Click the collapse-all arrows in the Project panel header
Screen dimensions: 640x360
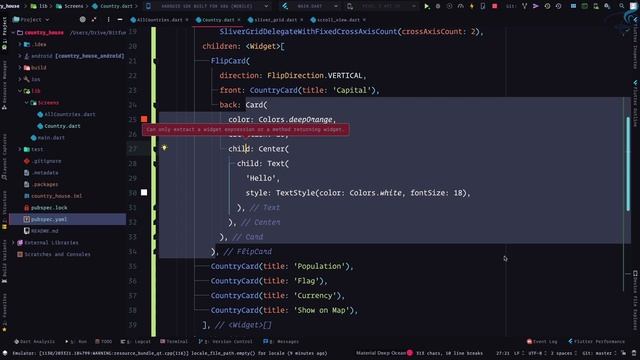94,19
